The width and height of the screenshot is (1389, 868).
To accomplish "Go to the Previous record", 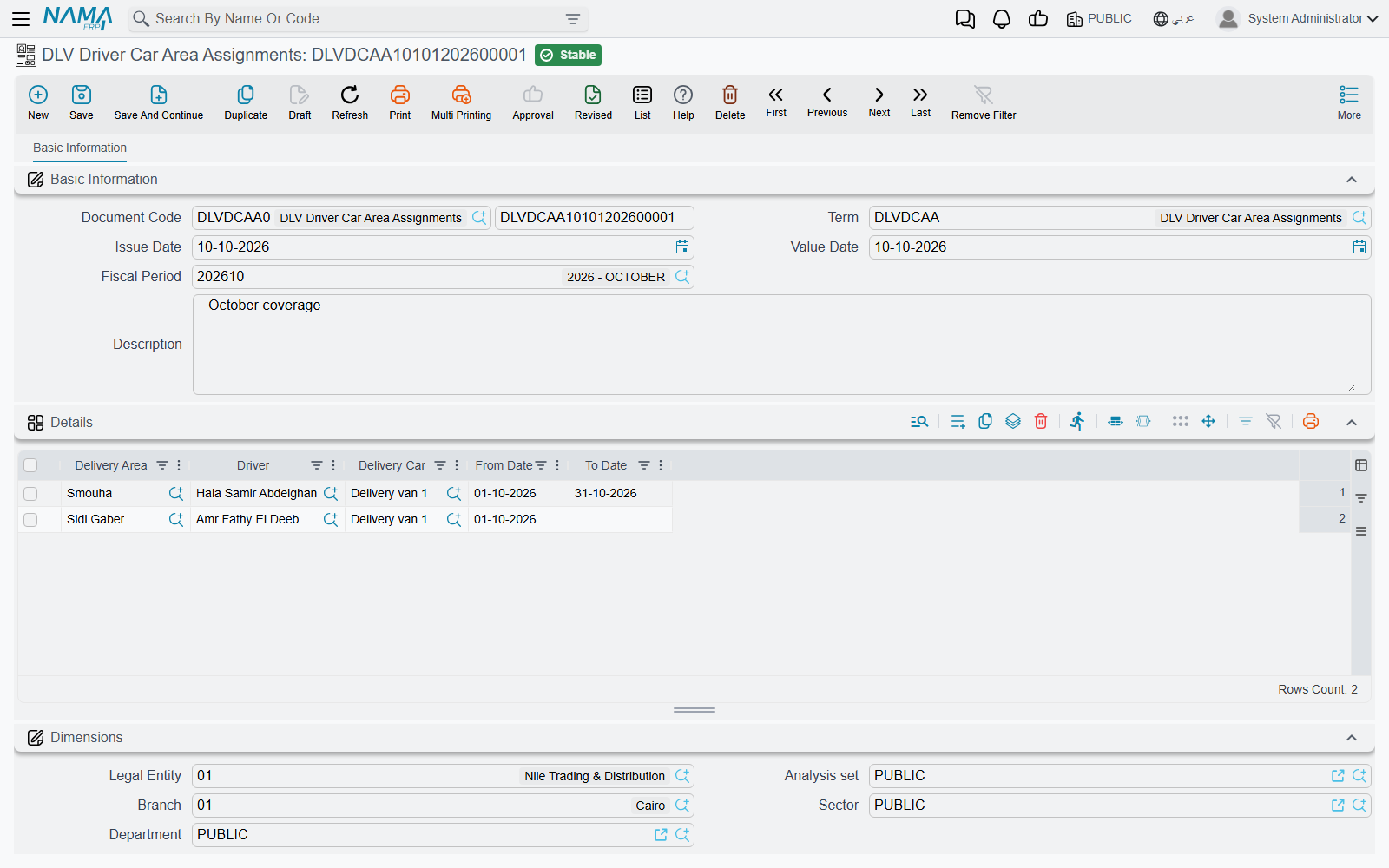I will click(x=827, y=102).
